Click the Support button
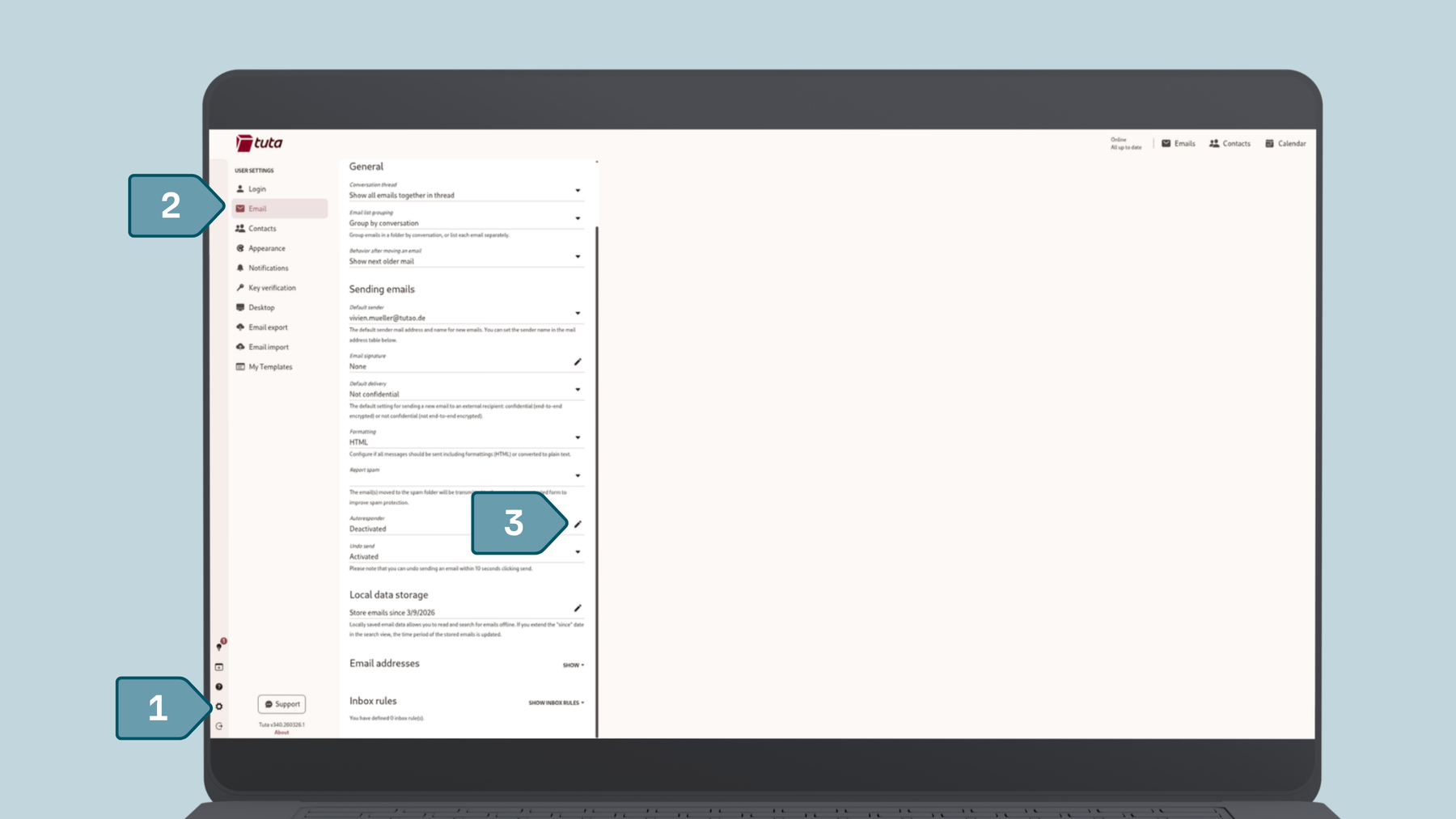Viewport: 1456px width, 819px height. pyautogui.click(x=281, y=704)
